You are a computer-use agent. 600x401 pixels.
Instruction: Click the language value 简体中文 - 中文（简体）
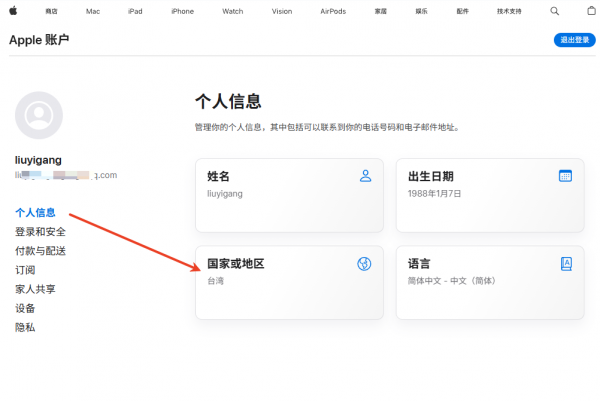click(452, 281)
